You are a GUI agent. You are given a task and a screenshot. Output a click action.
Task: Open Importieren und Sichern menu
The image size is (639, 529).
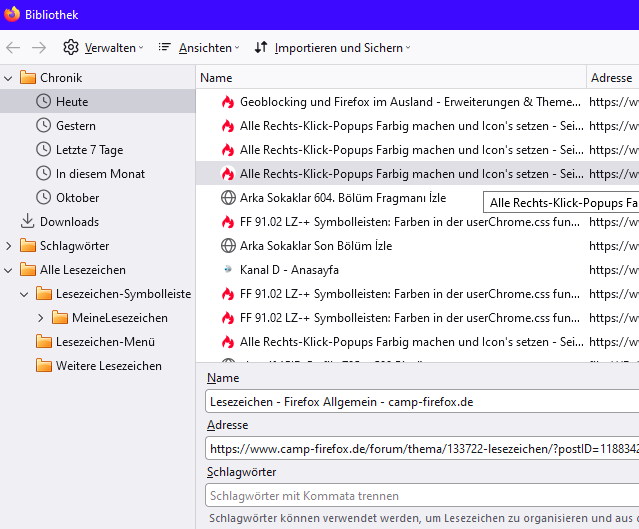pyautogui.click(x=332, y=47)
